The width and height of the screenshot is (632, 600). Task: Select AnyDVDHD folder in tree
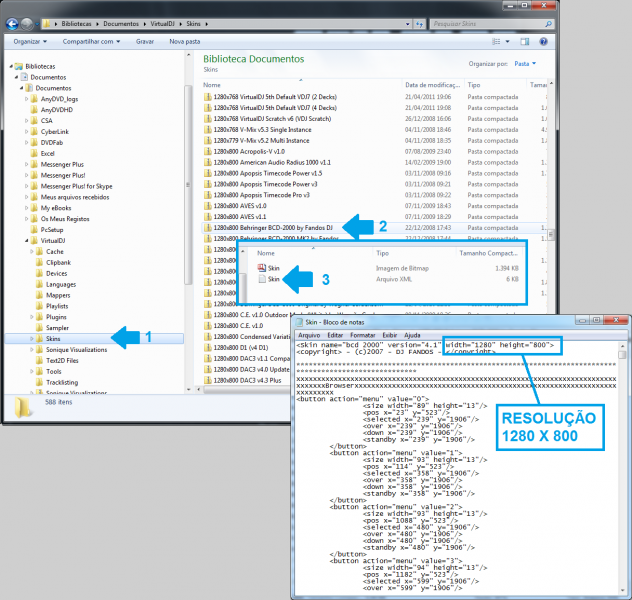tap(56, 110)
